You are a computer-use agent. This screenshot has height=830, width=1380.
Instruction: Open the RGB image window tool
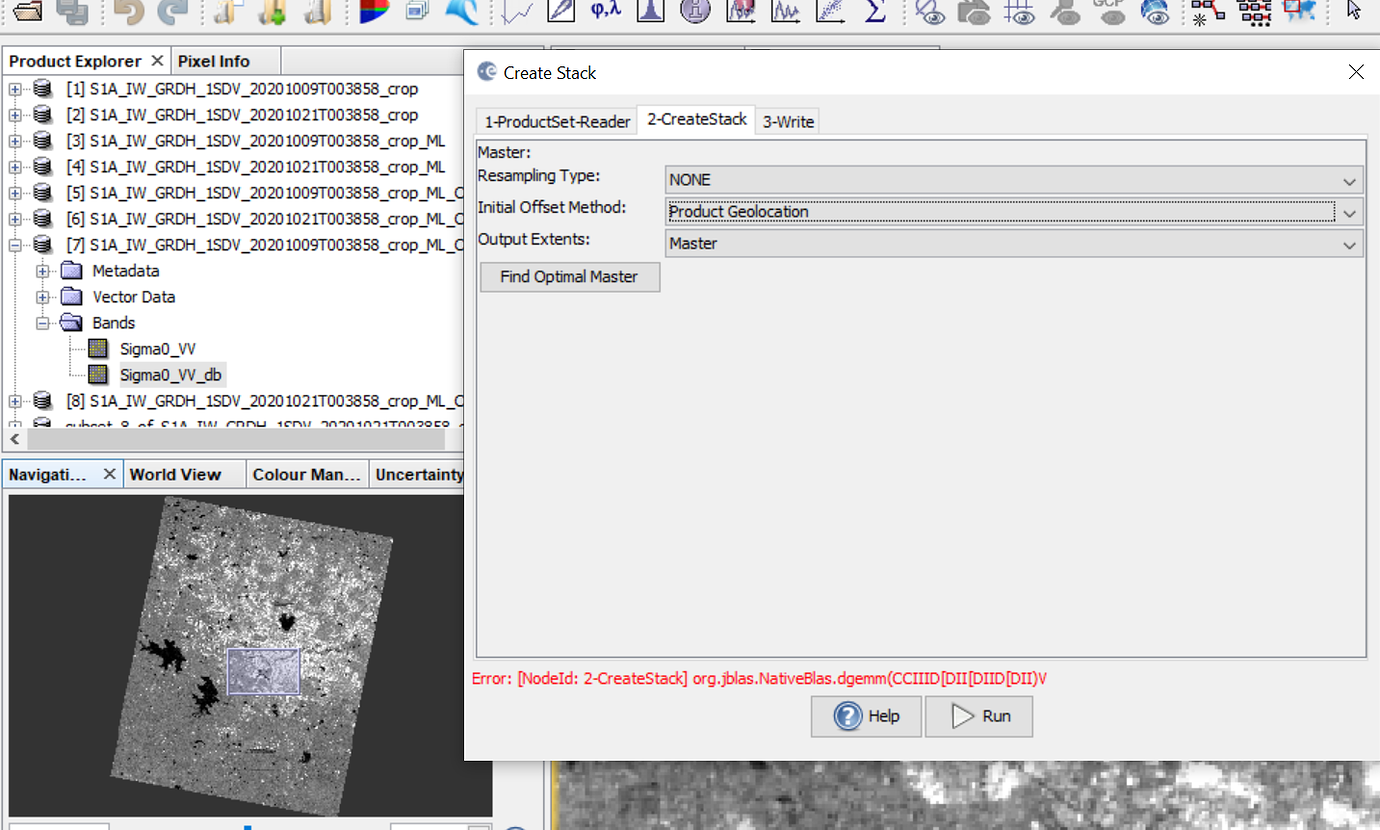[x=375, y=10]
